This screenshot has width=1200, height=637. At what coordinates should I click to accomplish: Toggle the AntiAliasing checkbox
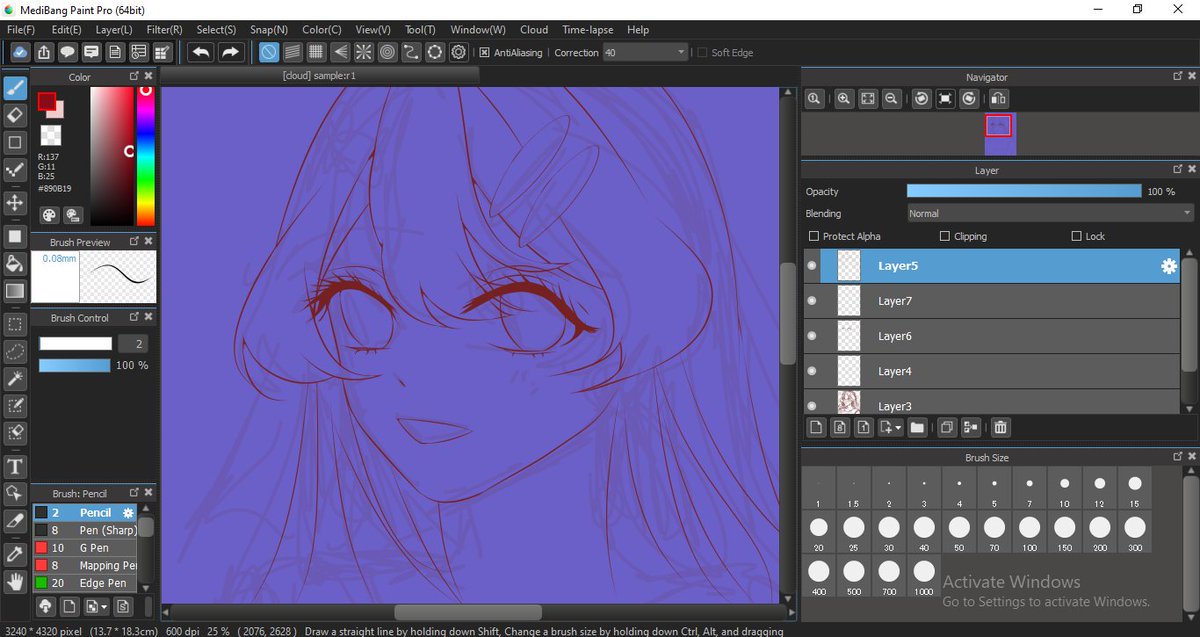[484, 53]
